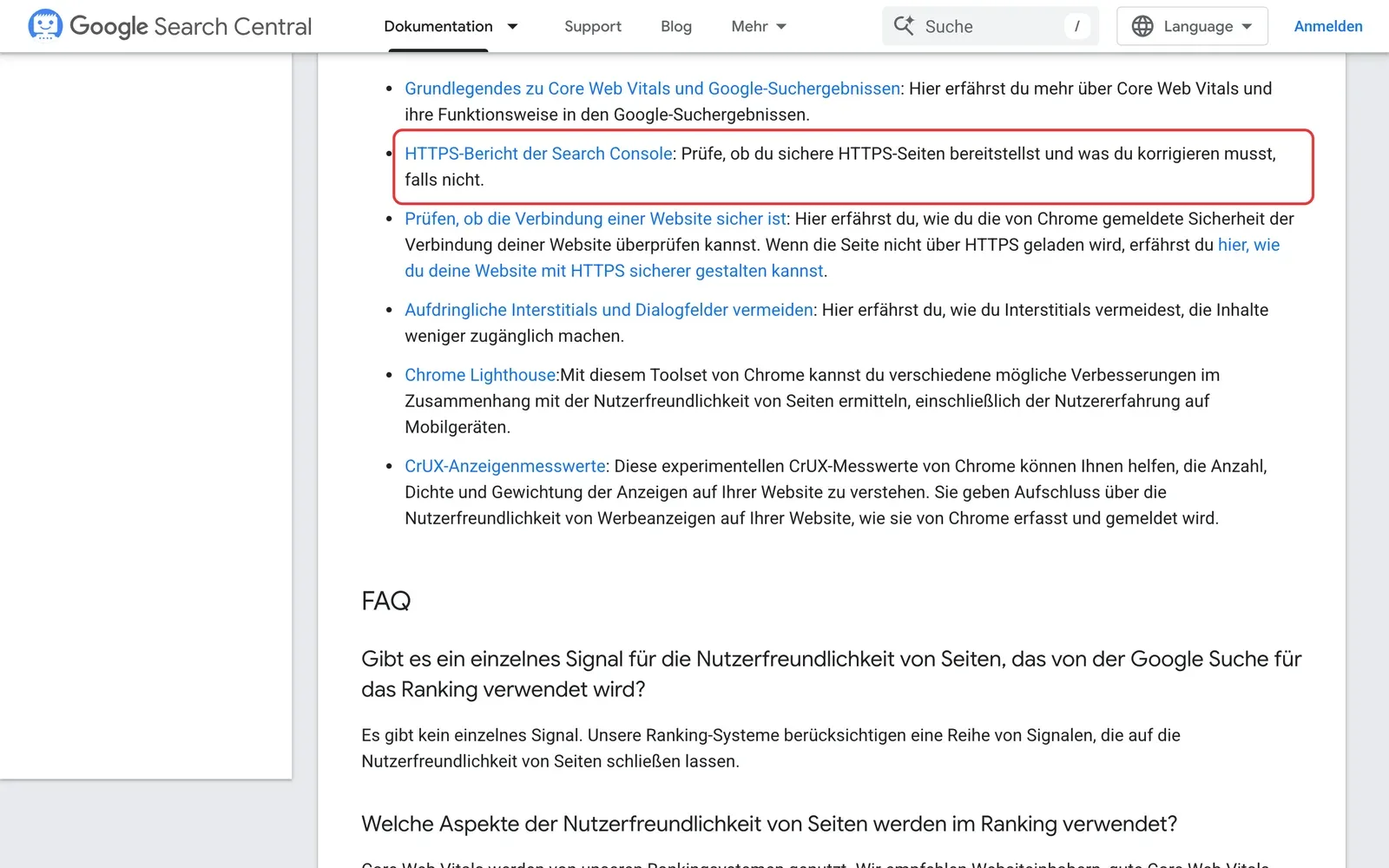Click the search sparkle magnifier icon
The image size is (1389, 868).
pyautogui.click(x=904, y=26)
